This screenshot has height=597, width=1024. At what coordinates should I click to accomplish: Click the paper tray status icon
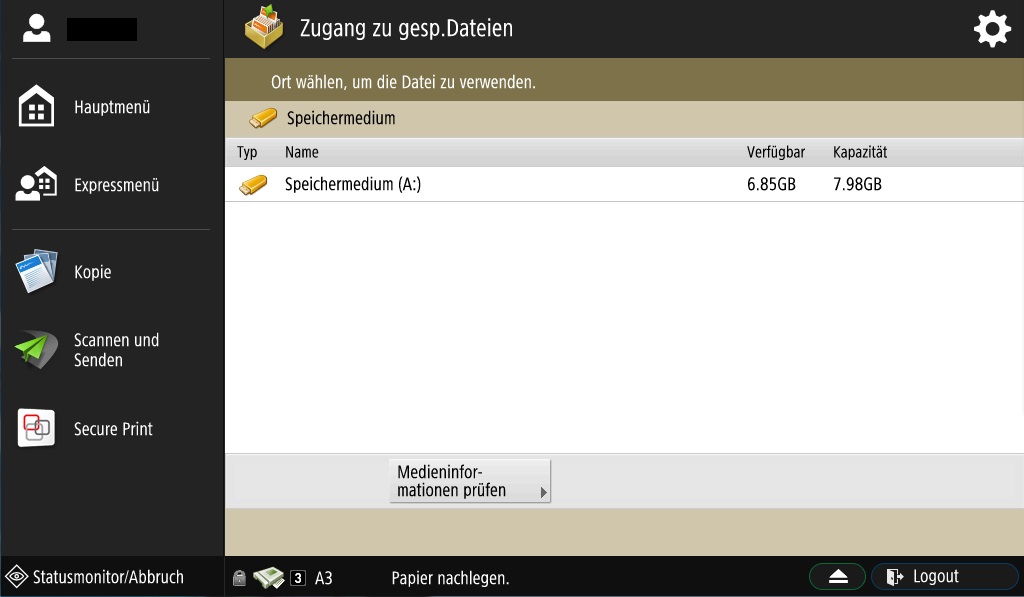tap(268, 577)
